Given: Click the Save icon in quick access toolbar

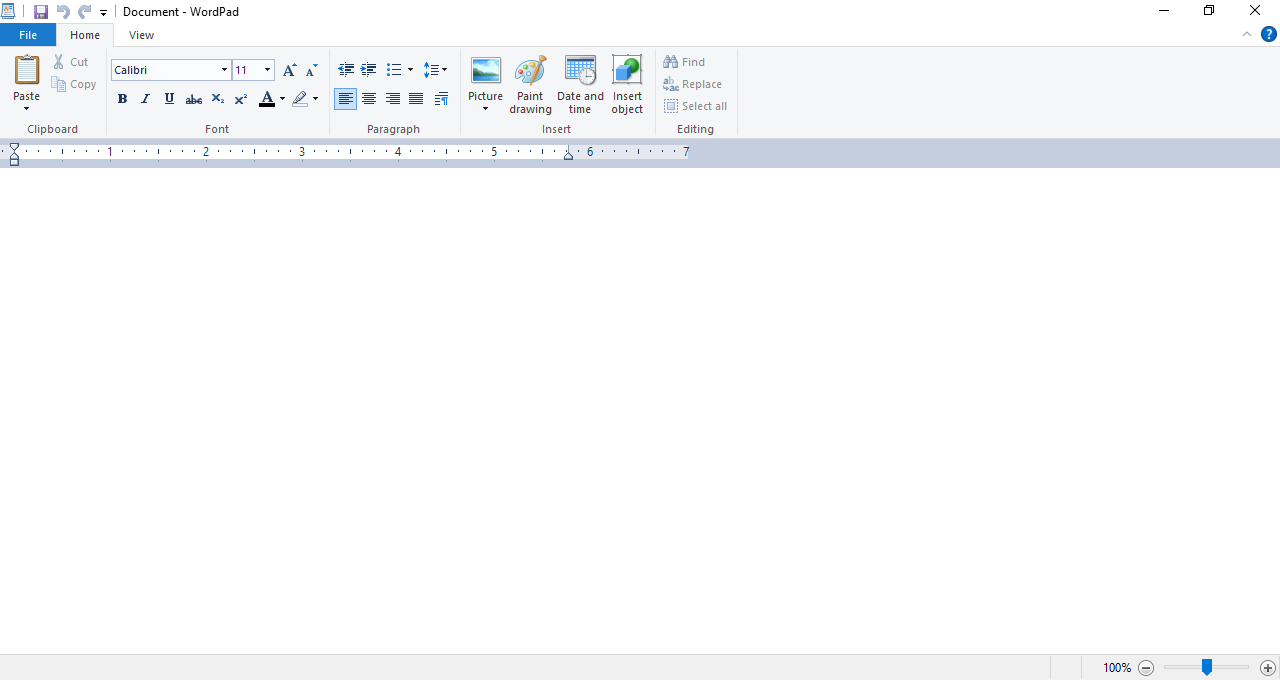Looking at the screenshot, I should tap(41, 12).
